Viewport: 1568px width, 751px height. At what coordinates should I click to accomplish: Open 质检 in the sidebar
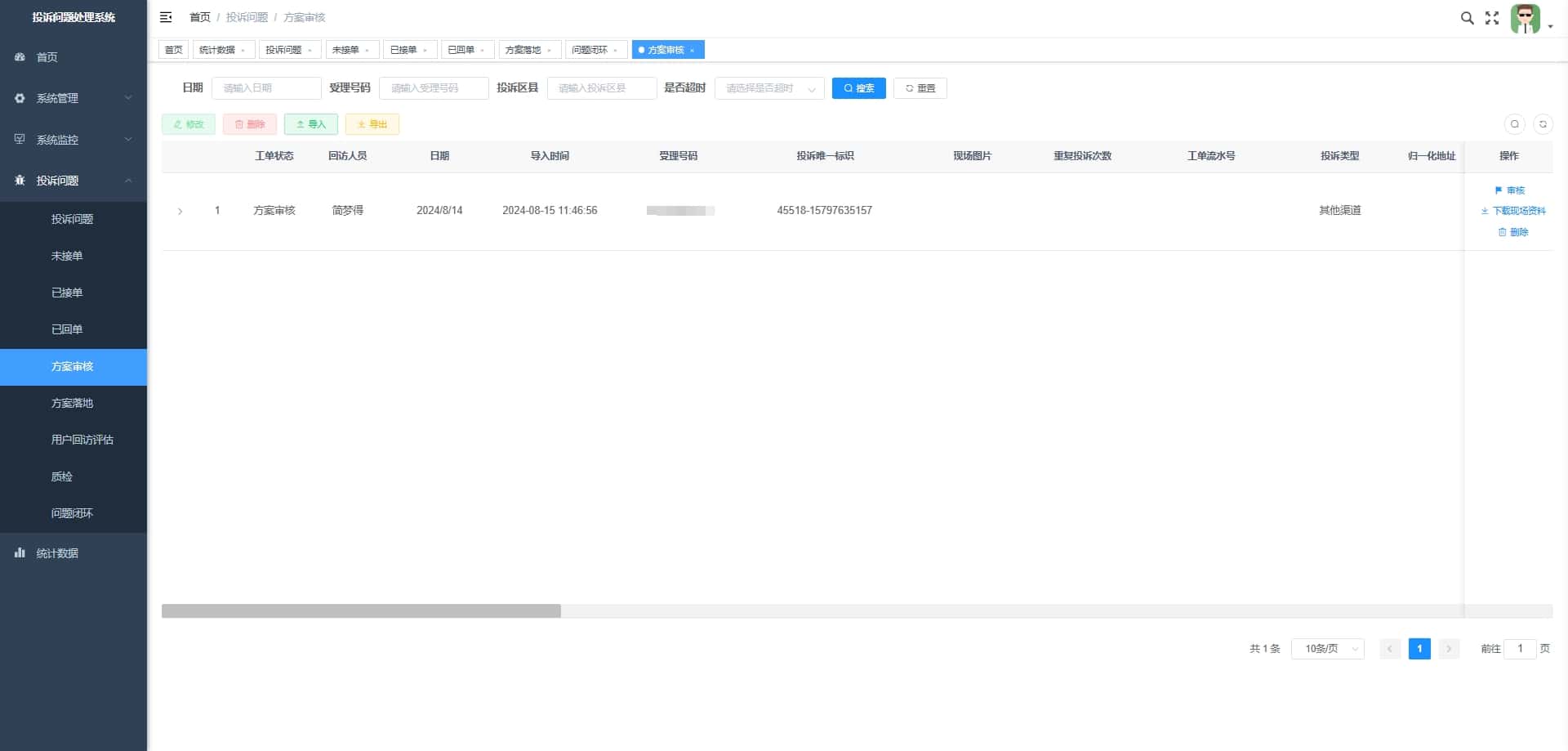click(x=73, y=477)
